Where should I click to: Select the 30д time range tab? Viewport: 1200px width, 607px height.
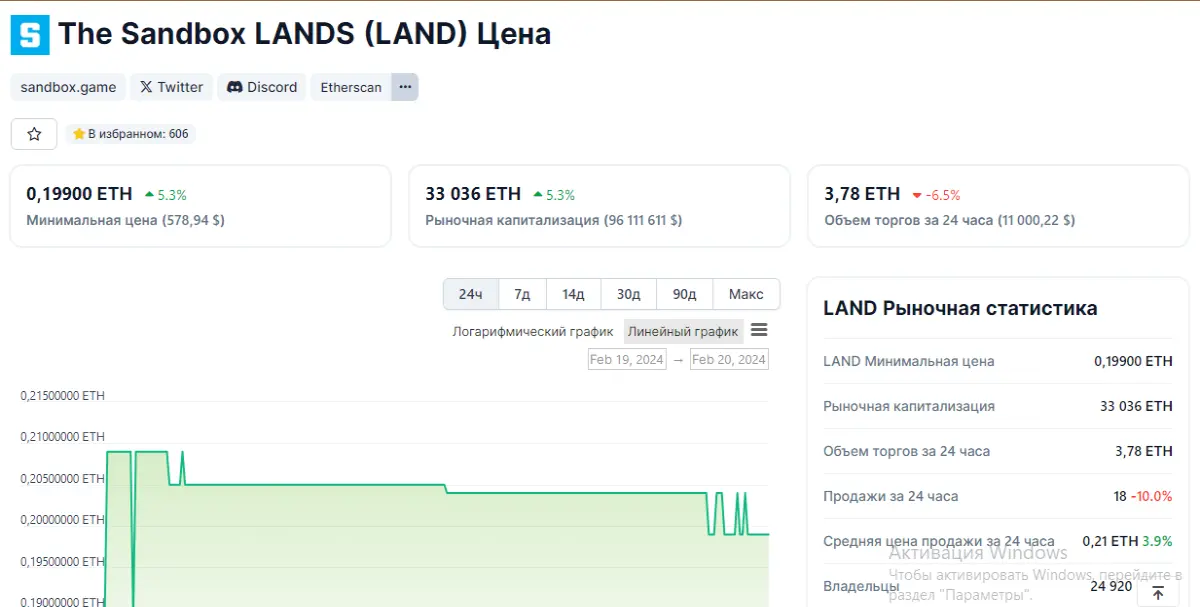click(628, 294)
